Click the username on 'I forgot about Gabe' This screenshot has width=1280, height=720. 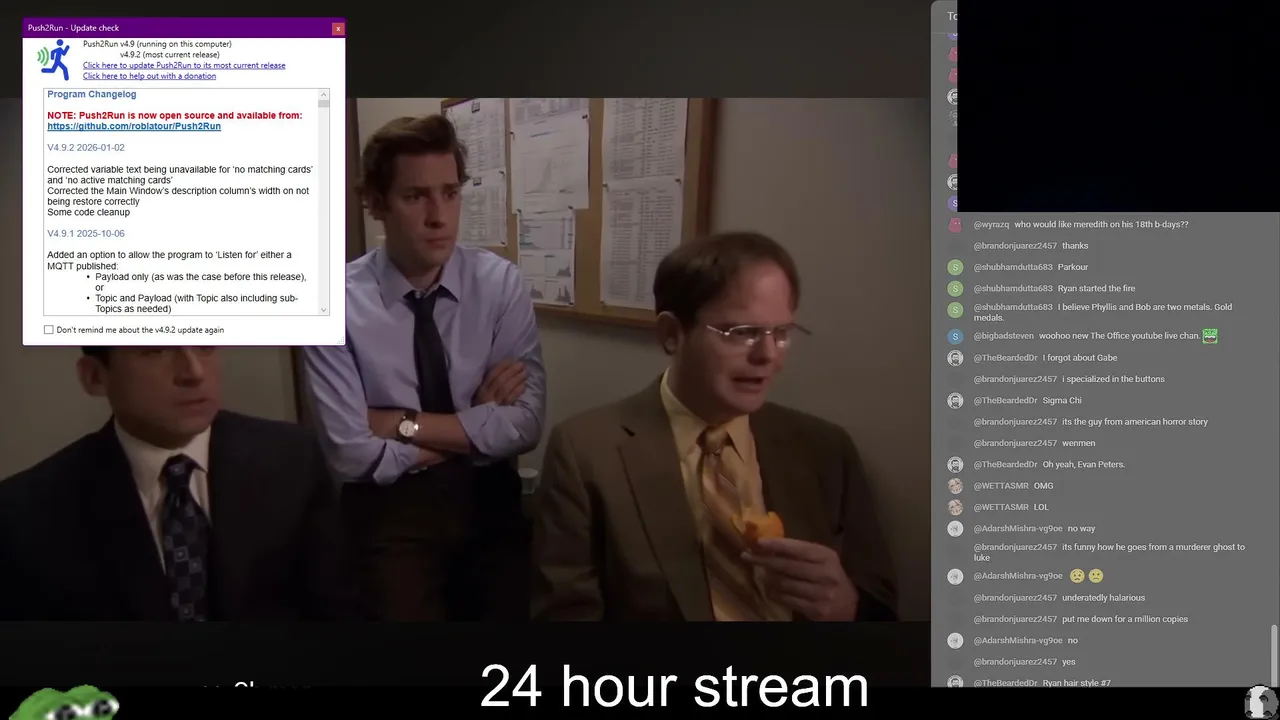[1006, 358]
